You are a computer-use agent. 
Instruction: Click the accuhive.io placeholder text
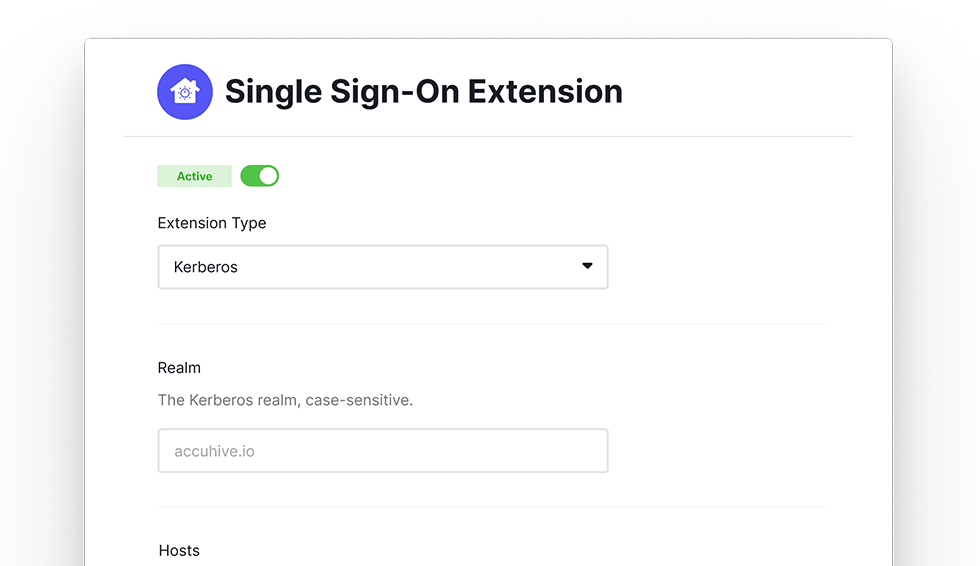[214, 451]
